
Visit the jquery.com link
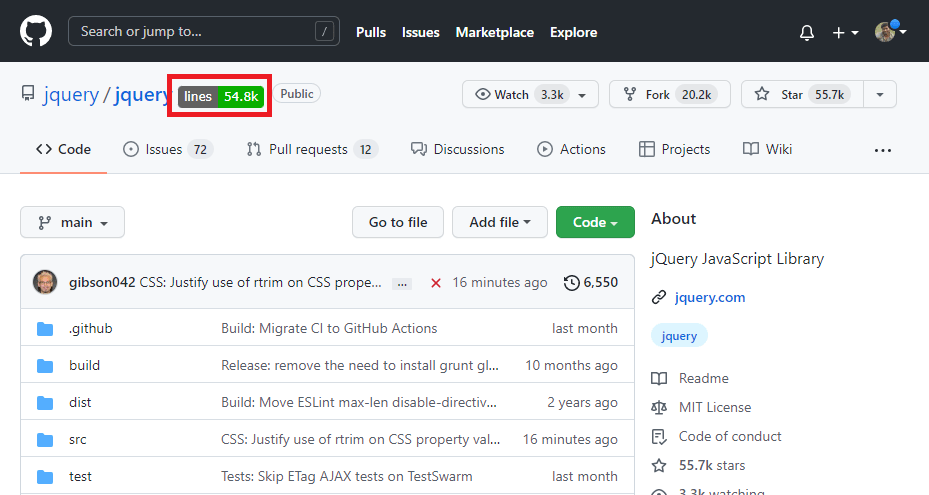(x=710, y=298)
